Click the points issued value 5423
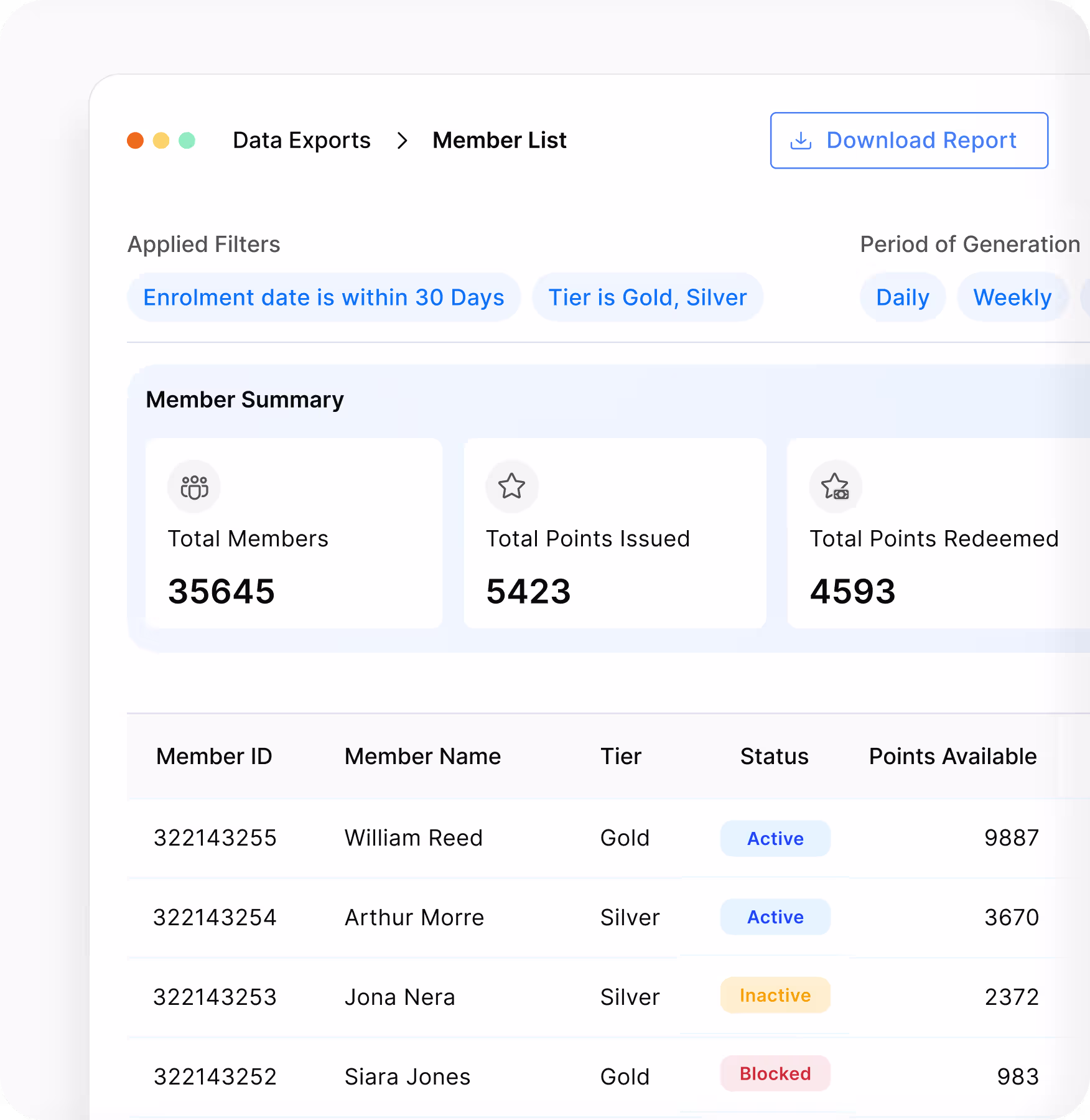Viewport: 1090px width, 1120px height. 528,591
